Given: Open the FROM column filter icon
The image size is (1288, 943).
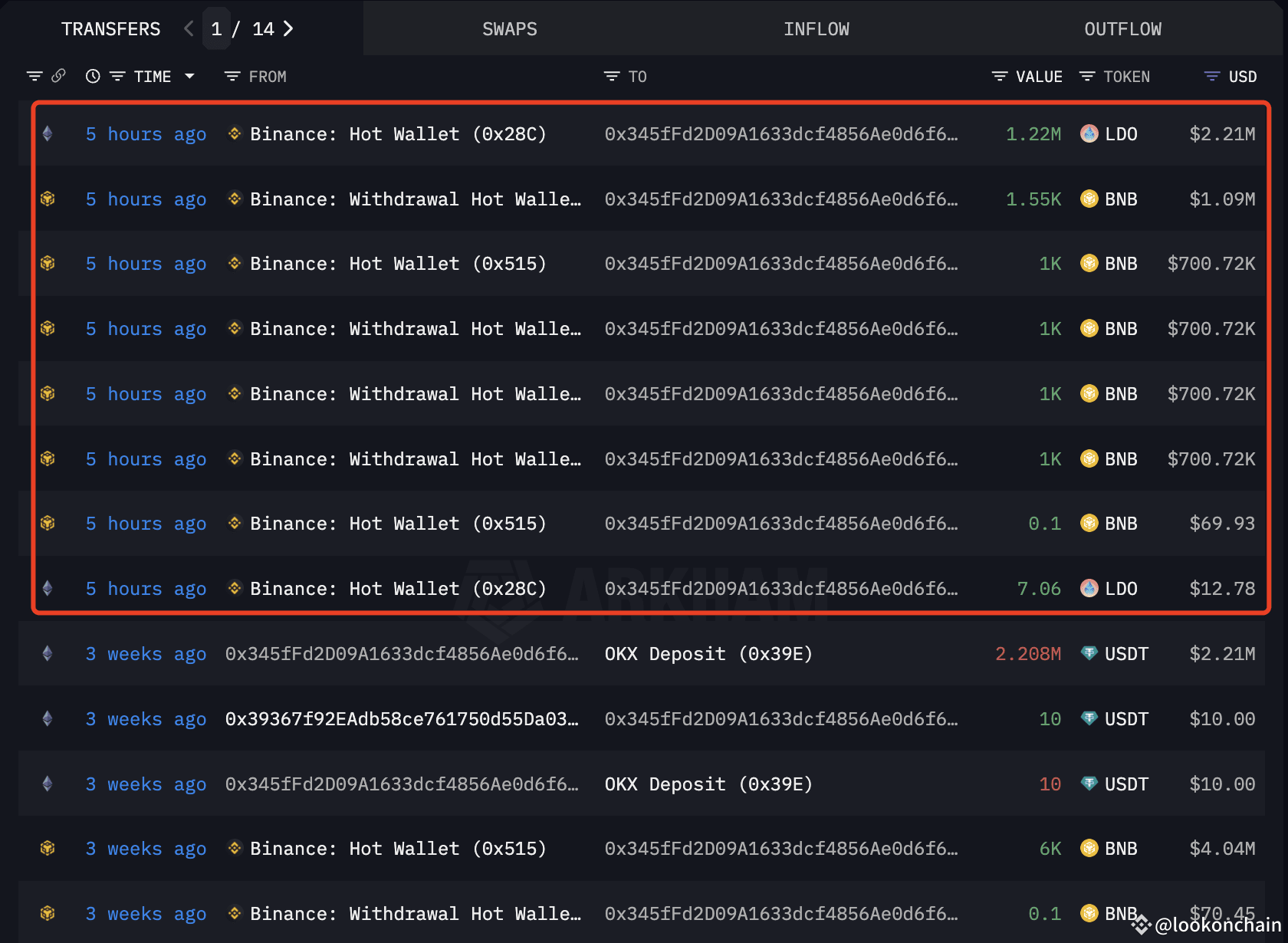Looking at the screenshot, I should tap(232, 76).
